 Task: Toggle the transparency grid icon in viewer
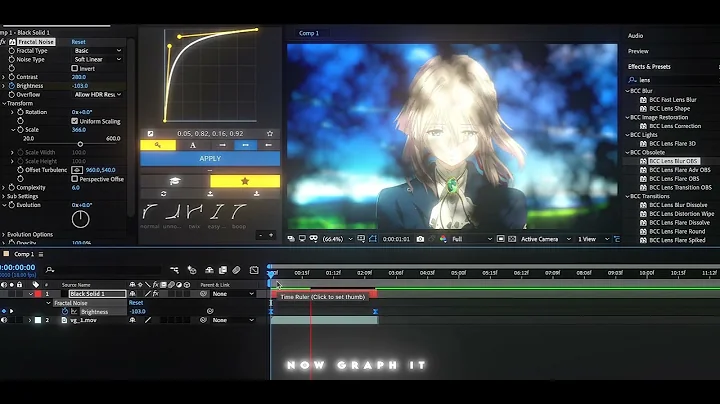click(512, 239)
